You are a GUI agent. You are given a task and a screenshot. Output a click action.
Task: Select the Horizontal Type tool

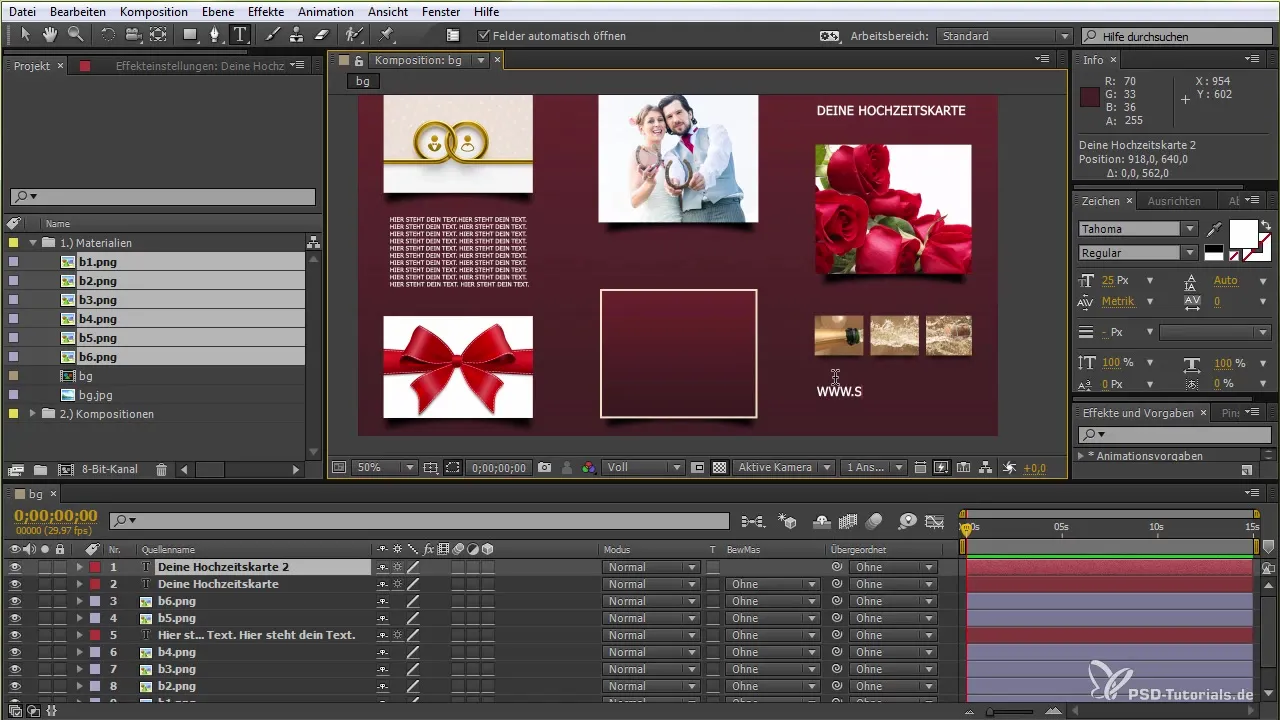(x=241, y=35)
